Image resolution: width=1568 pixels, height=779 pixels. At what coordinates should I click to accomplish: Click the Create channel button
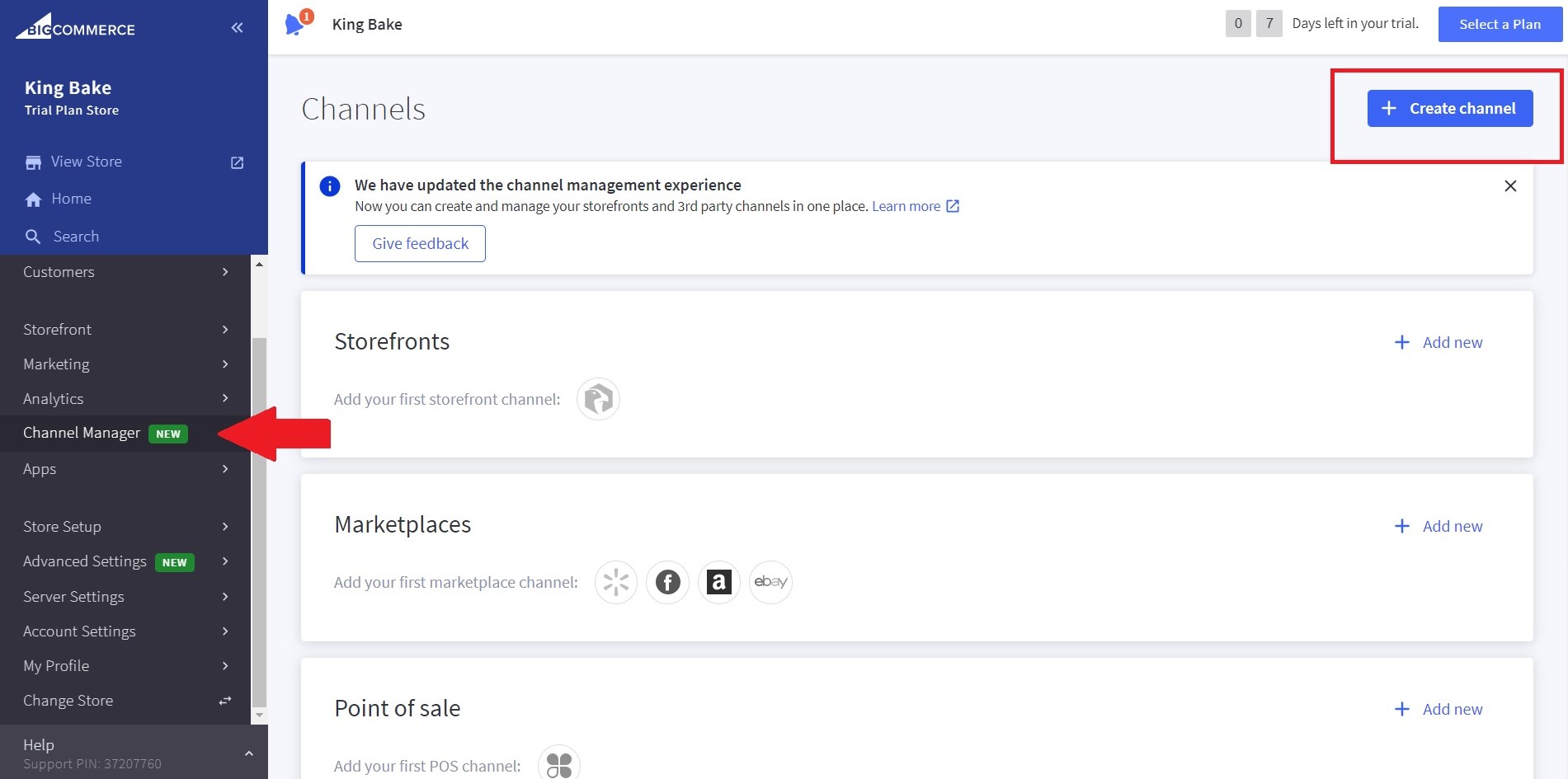coord(1449,109)
